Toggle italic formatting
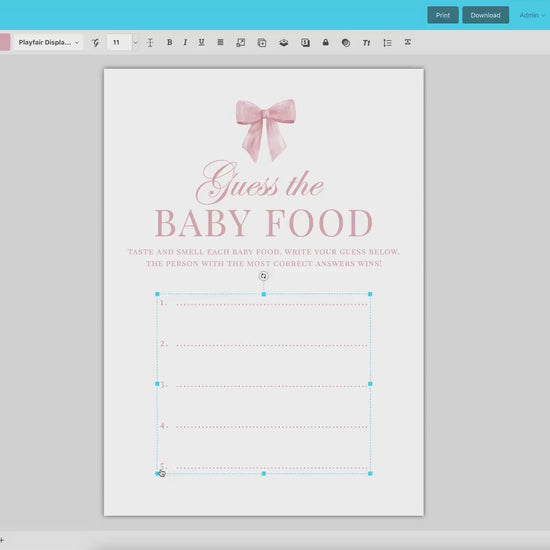This screenshot has height=550, width=550. pos(185,42)
